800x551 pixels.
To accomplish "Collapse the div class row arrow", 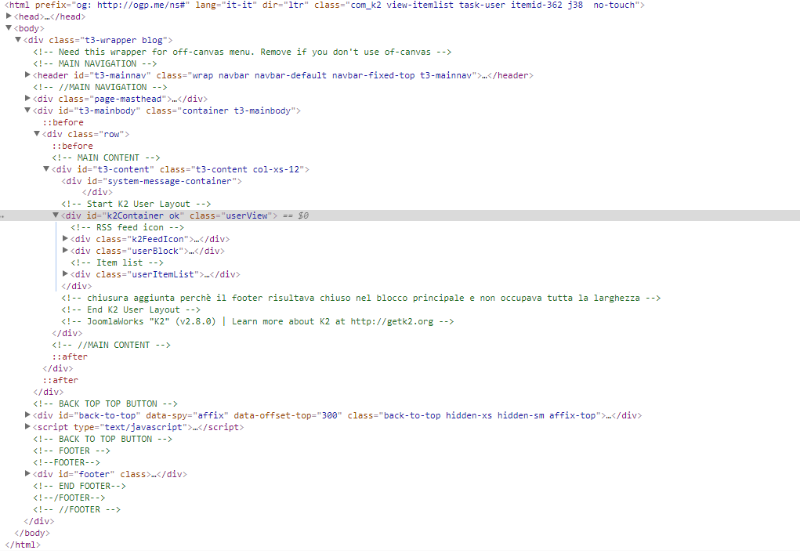I will (37, 134).
